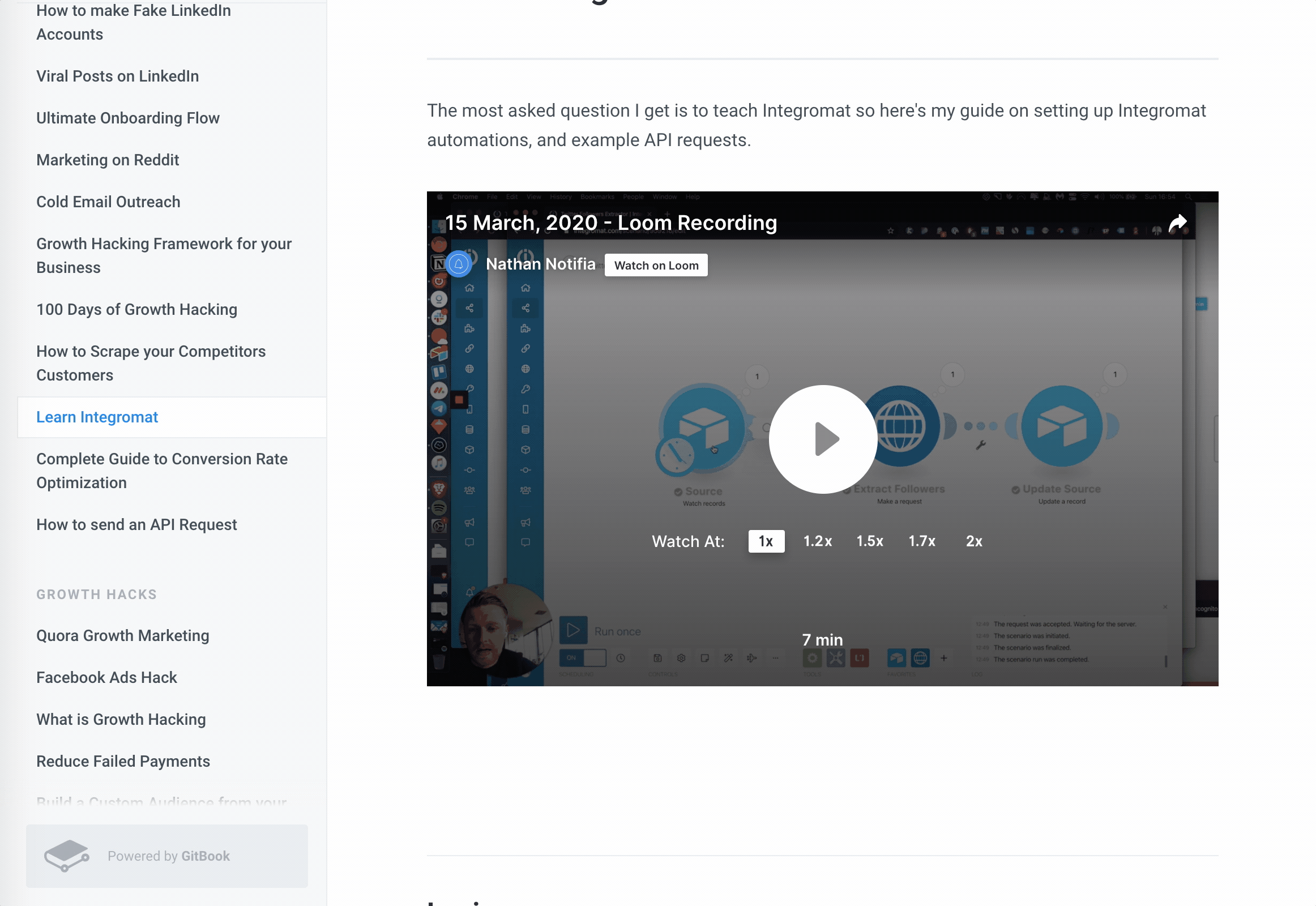Viewport: 1316px width, 906px height.
Task: Select 1.2x playback speed
Action: point(818,541)
